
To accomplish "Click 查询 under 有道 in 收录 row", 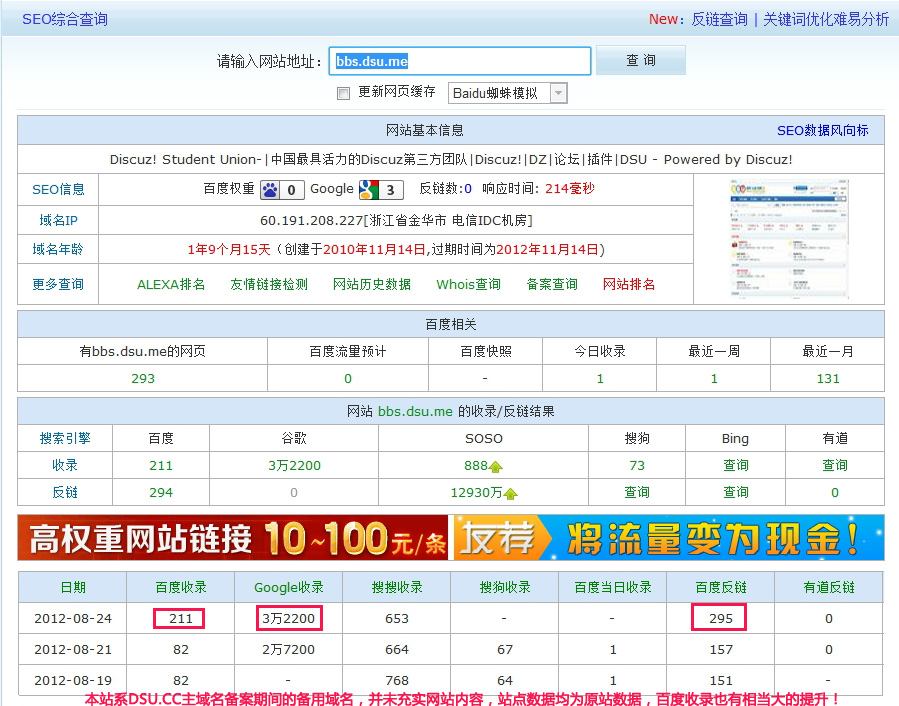I will click(x=835, y=466).
